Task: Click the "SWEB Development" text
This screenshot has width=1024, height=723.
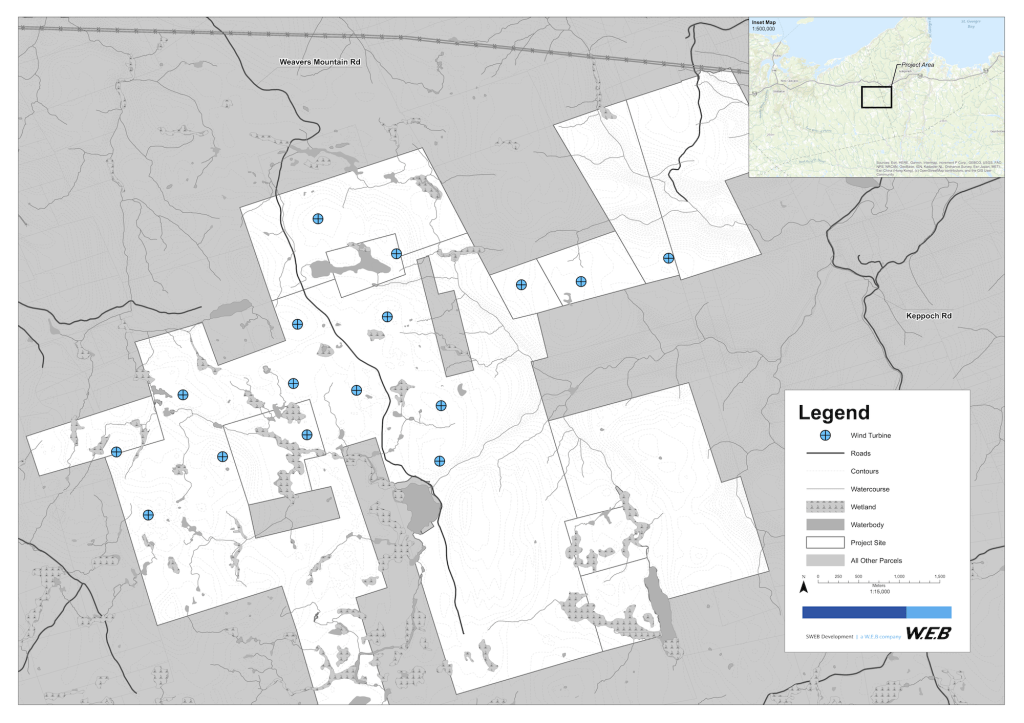Action: [x=829, y=636]
